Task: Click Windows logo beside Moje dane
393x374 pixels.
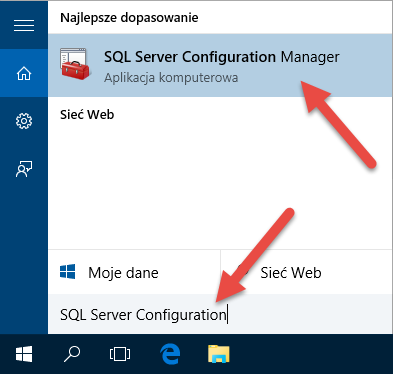Action: (68, 272)
